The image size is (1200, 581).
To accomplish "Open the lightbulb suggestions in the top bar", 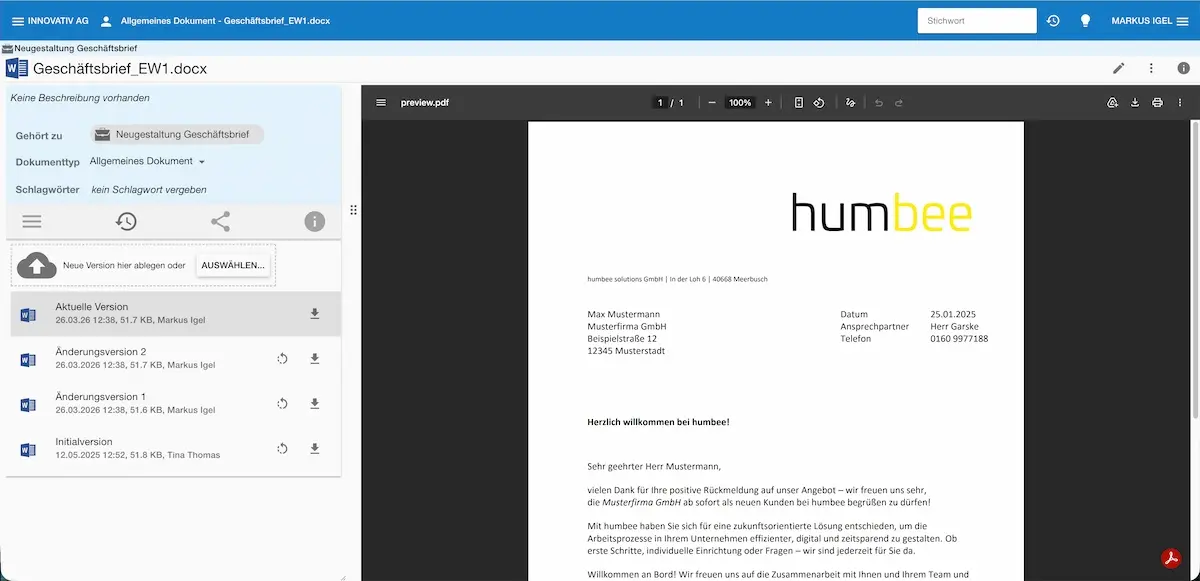I will 1085,19.
